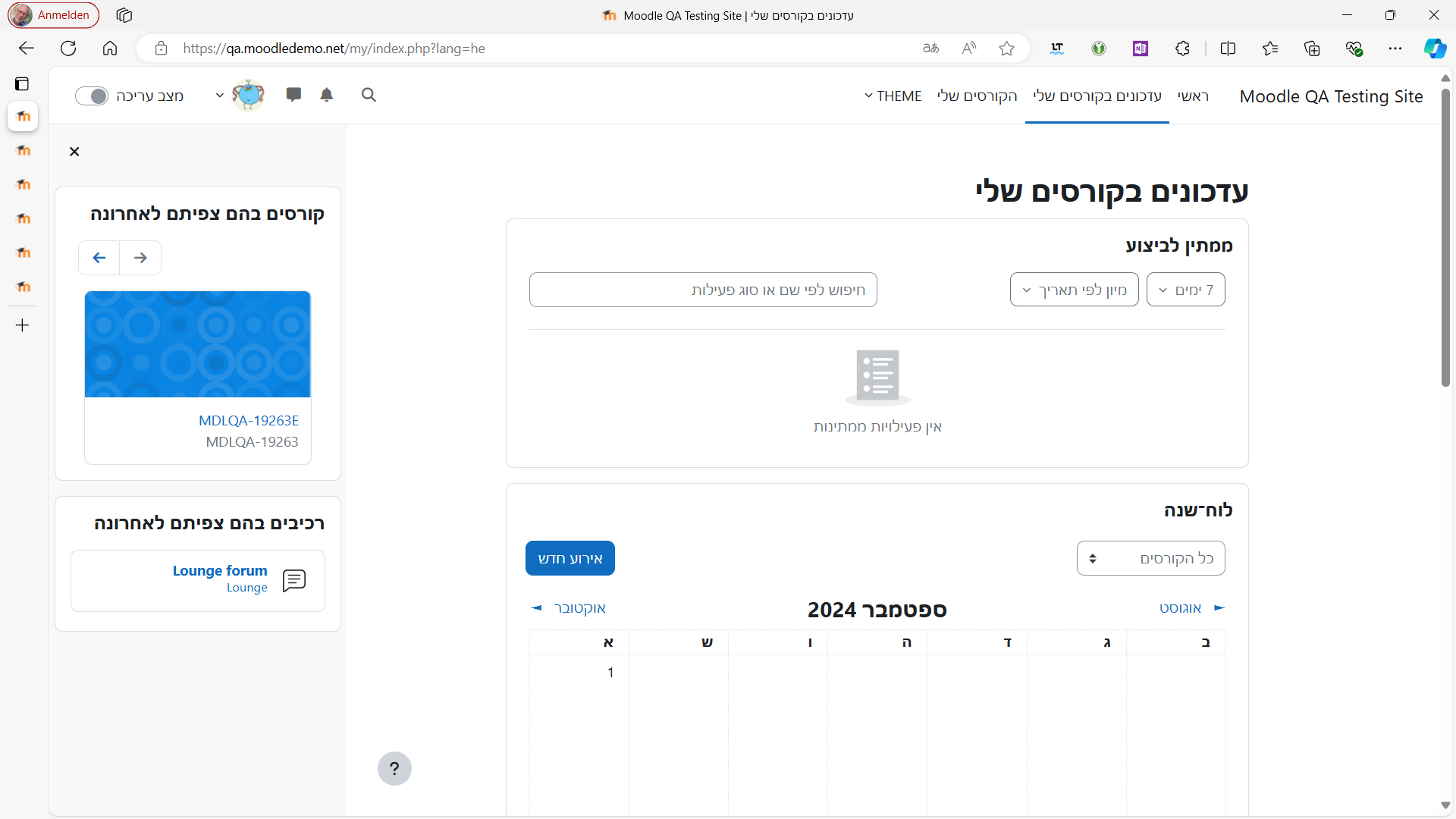The width and height of the screenshot is (1456, 819).
Task: Open the notifications bell
Action: pos(327,95)
